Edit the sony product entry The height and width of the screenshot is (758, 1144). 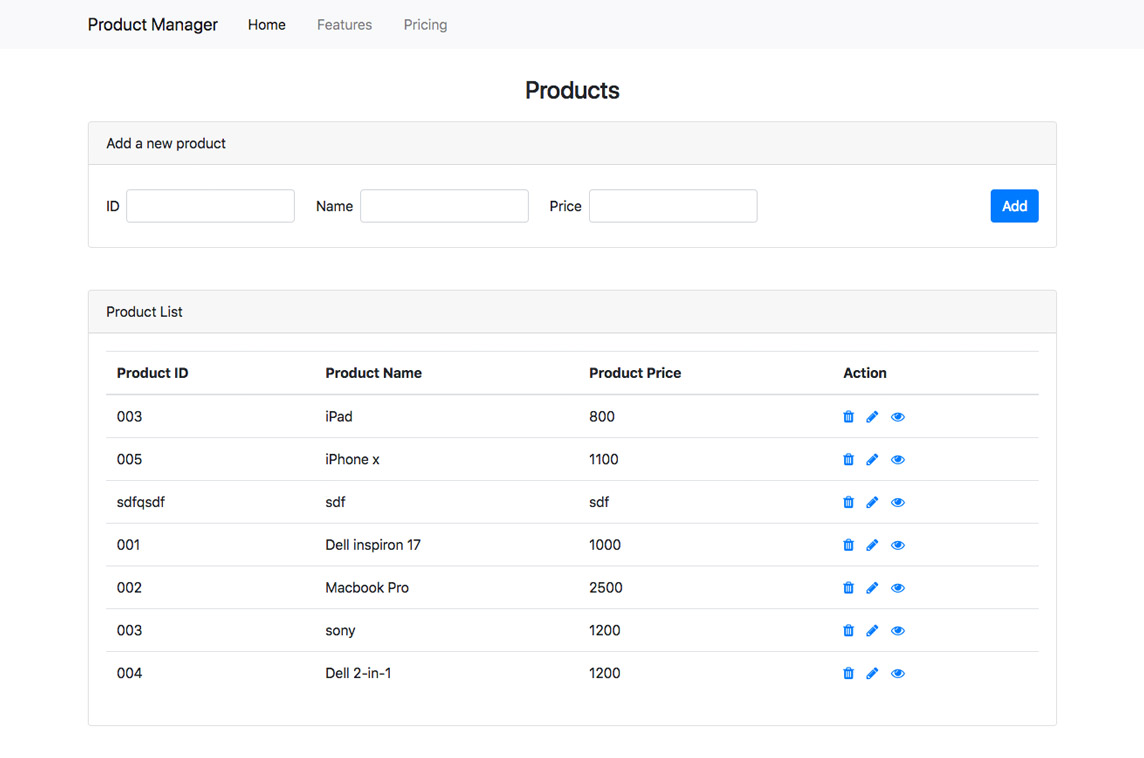(872, 630)
